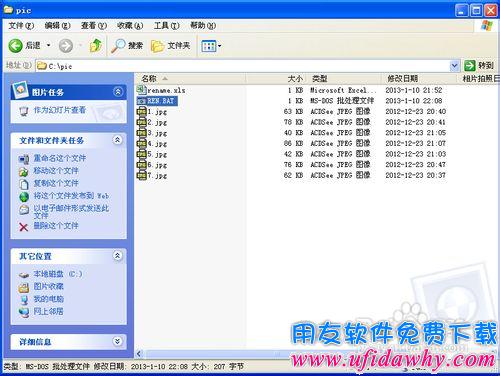The width and height of the screenshot is (500, 376).
Task: Open the 查看(V) menu
Action: coord(94,26)
